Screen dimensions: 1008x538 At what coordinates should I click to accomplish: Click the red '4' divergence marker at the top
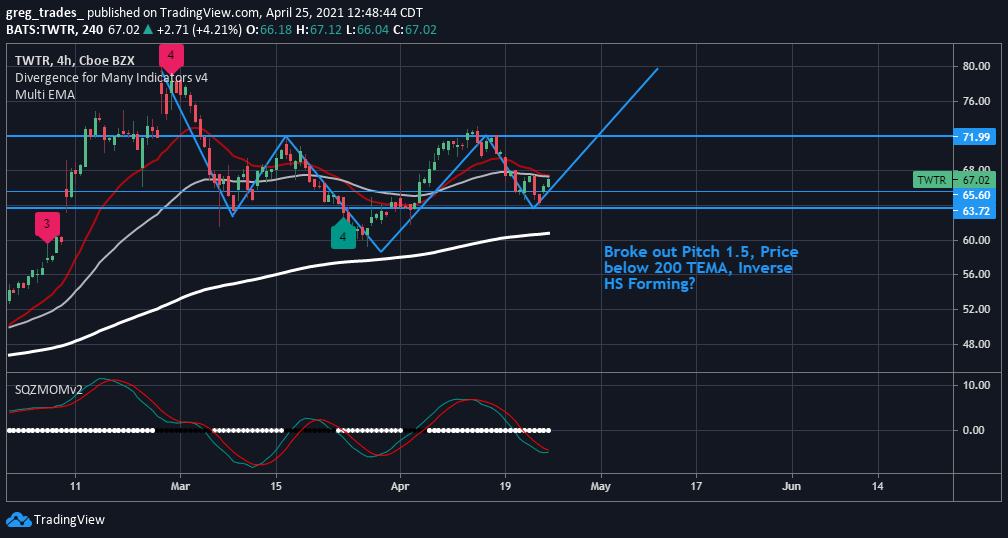point(170,58)
